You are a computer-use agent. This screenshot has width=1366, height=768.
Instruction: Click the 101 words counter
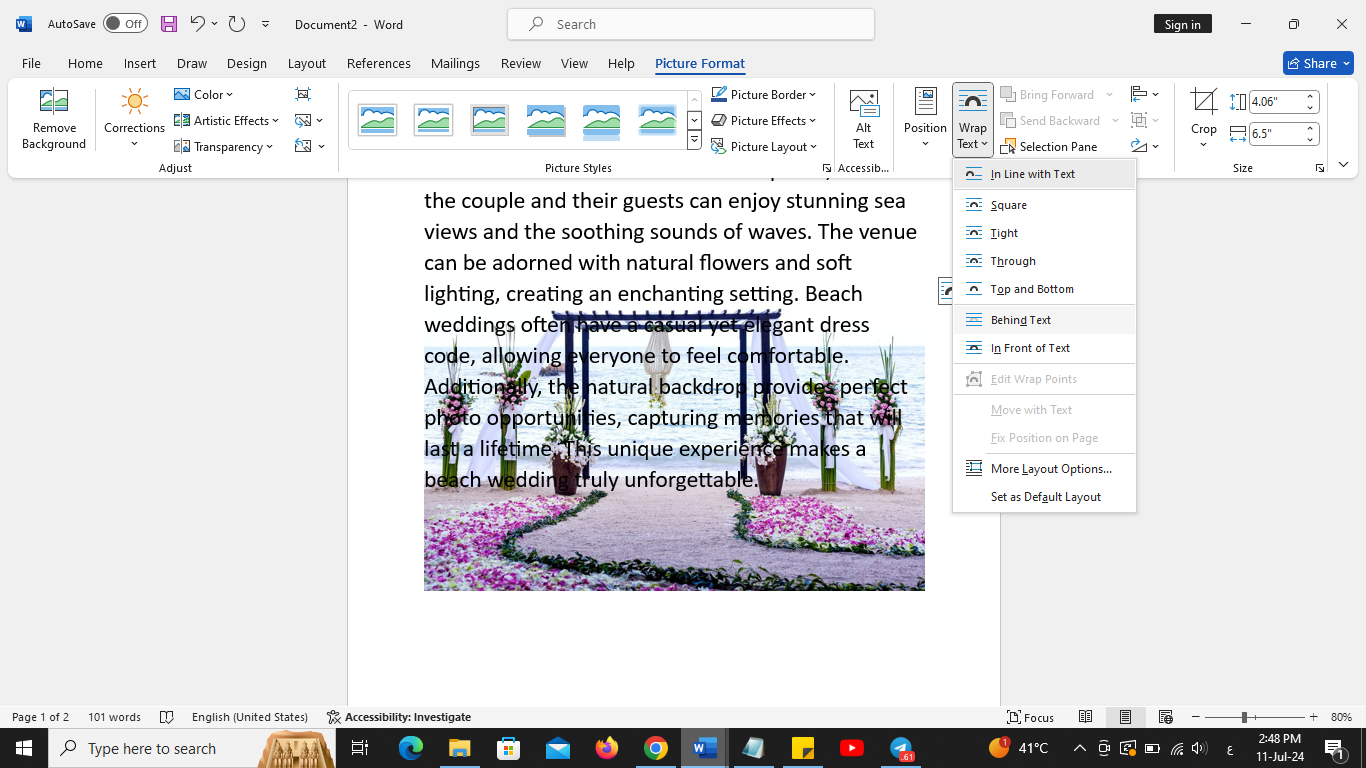point(114,717)
